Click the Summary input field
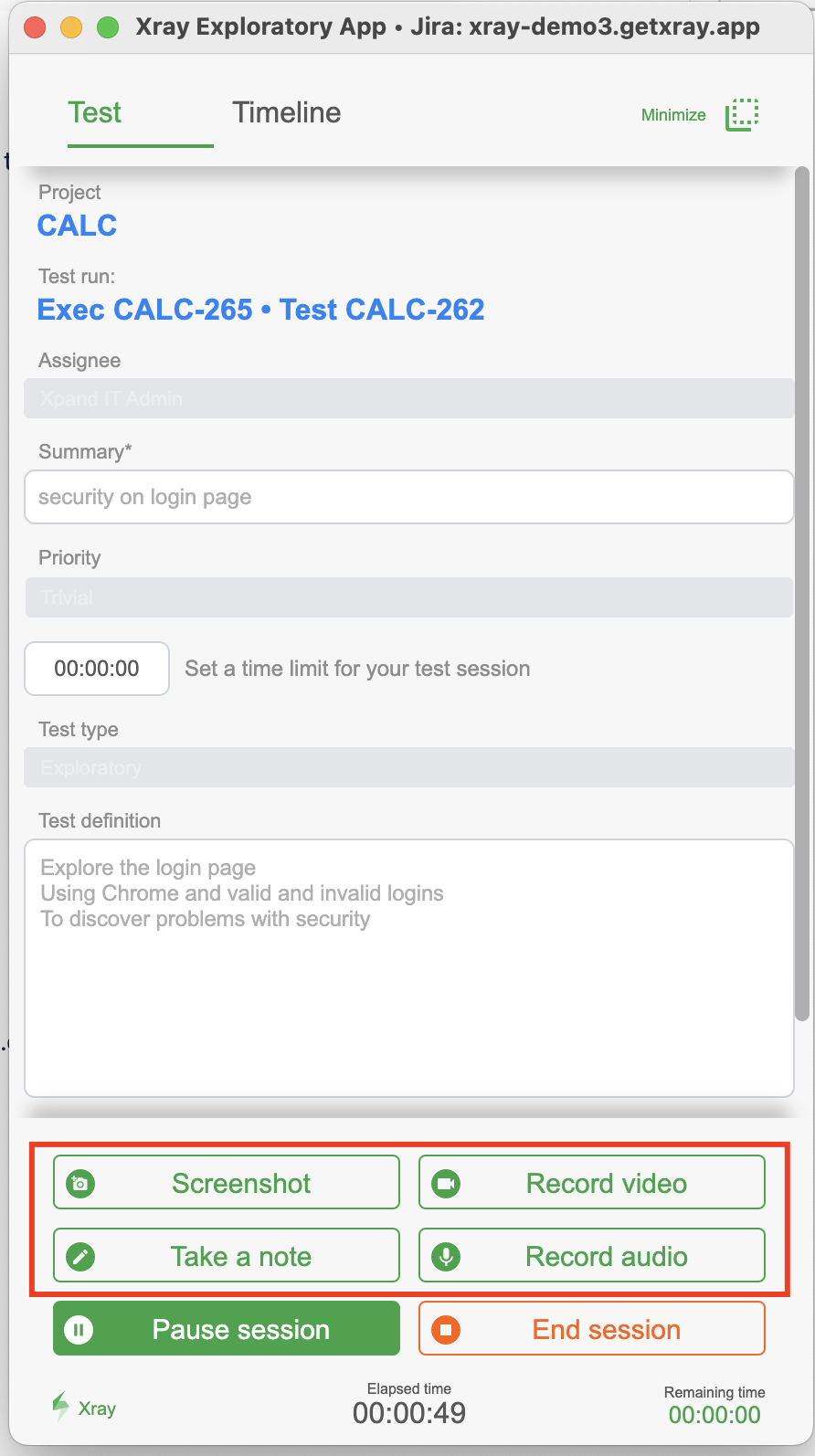Viewport: 815px width, 1456px height. coord(408,497)
